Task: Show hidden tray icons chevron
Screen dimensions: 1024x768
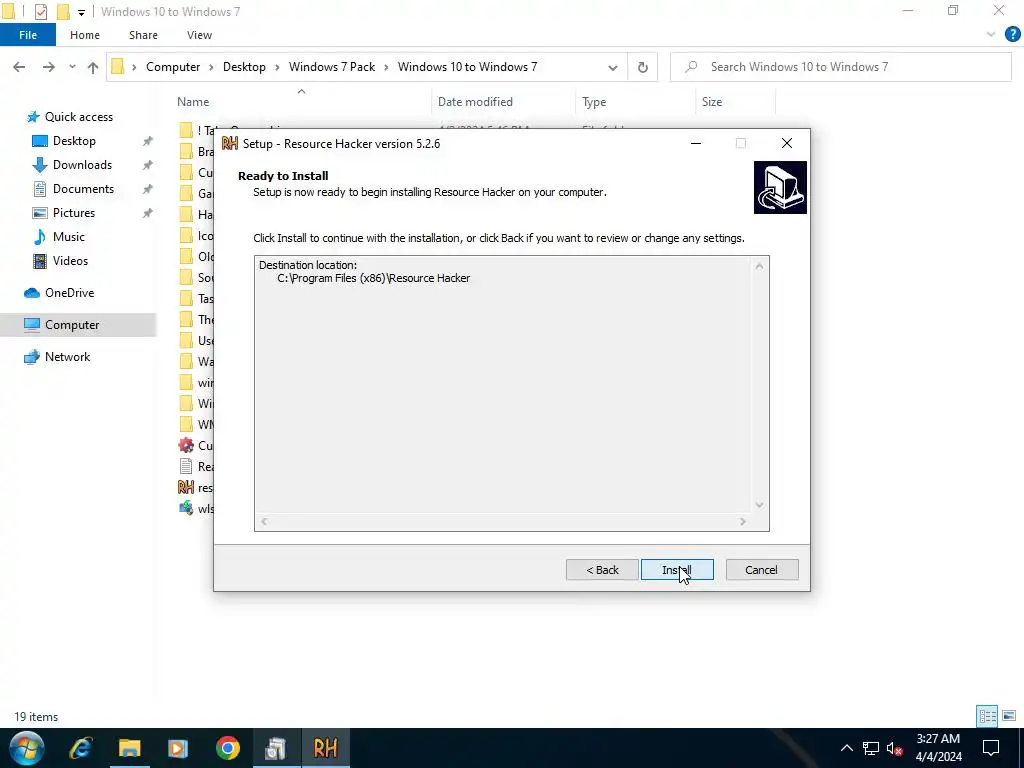Action: (846, 748)
